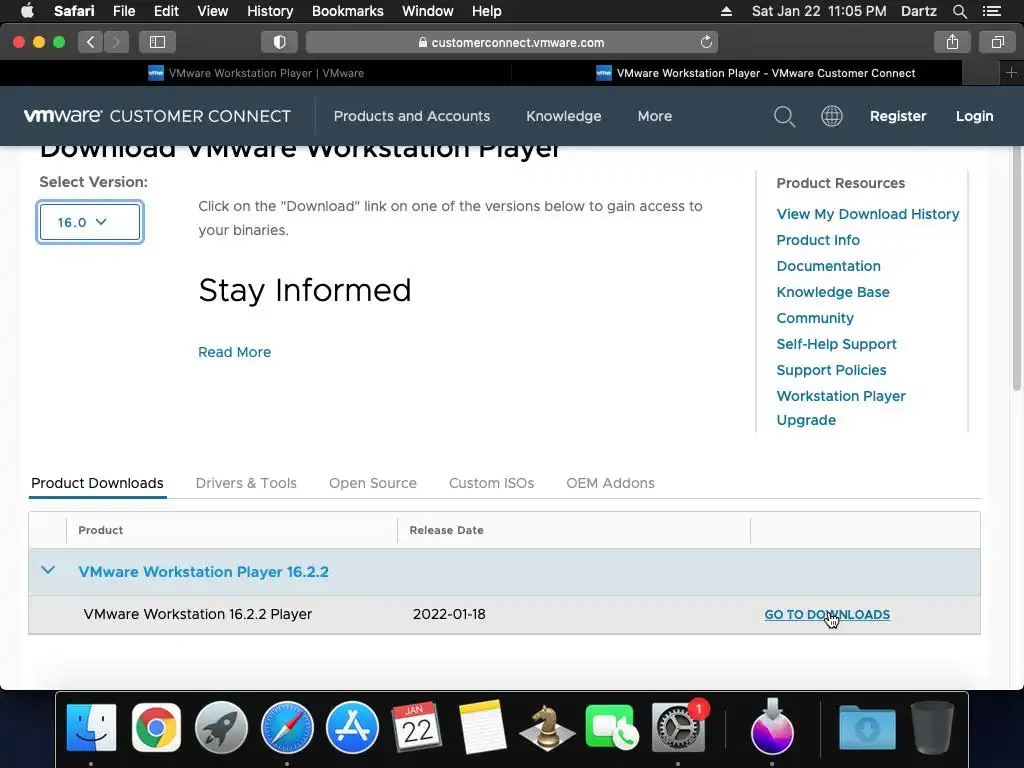Click the eject icon in the menu bar
Image resolution: width=1024 pixels, height=768 pixels.
(x=726, y=11)
